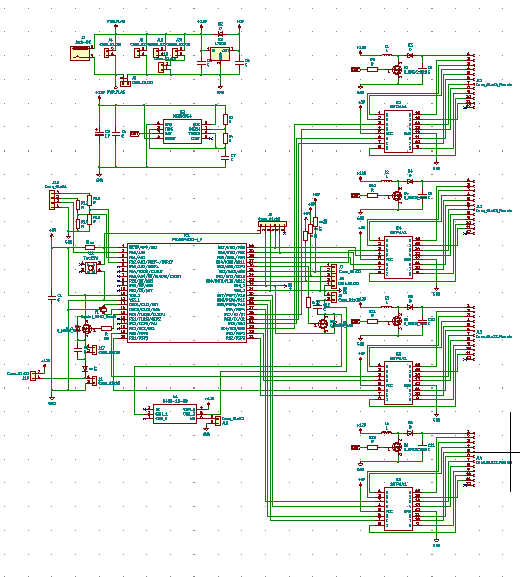Click the tactile push button switch symbol

(91, 268)
